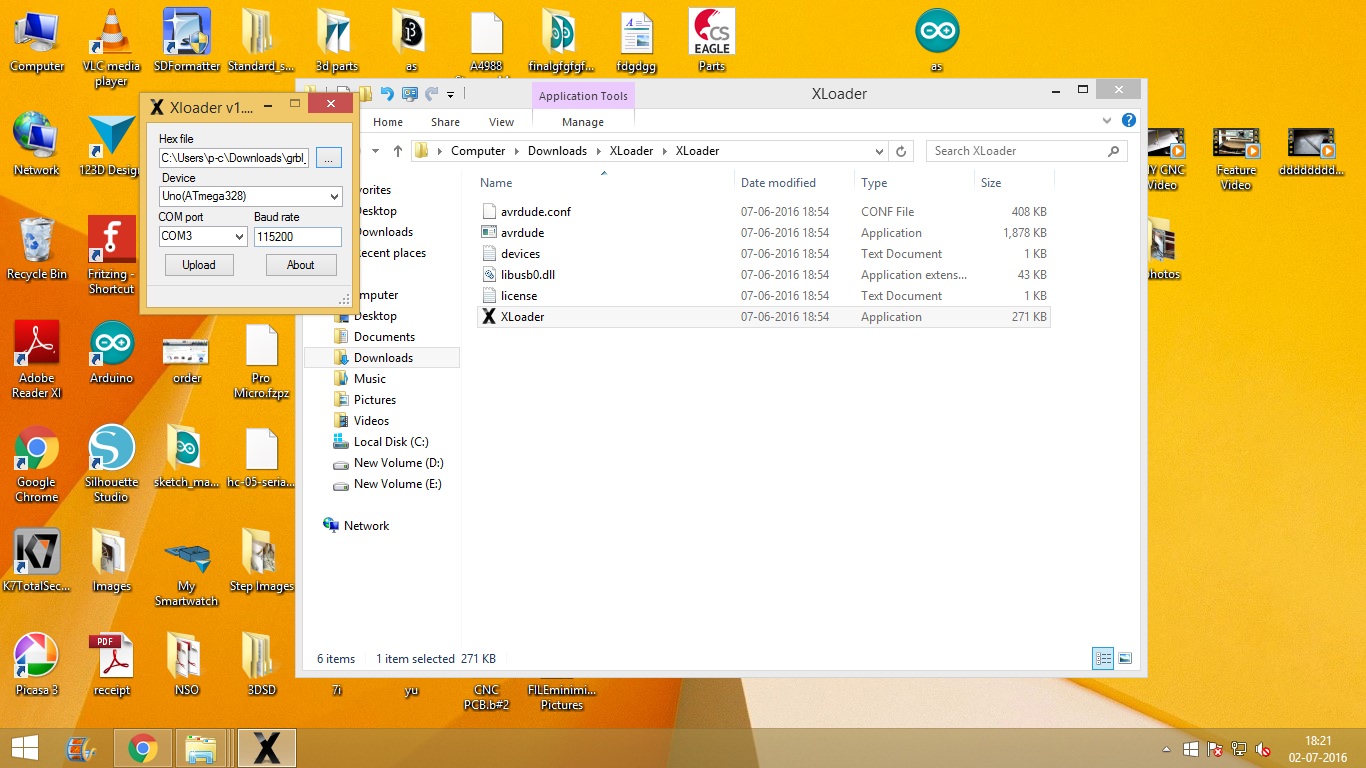Image resolution: width=1366 pixels, height=768 pixels.
Task: Show hidden system tray icons
Action: tap(1166, 749)
